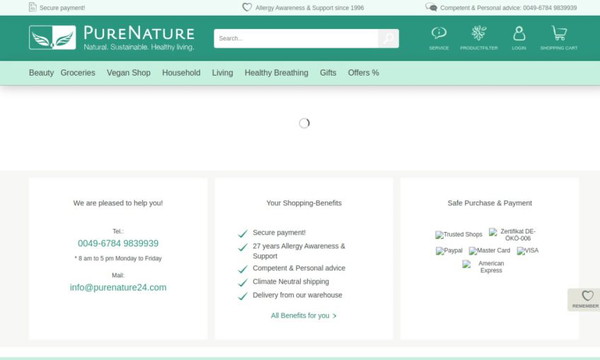Screen dimensions: 600x360
Task: Call phone number 0049-6784 9839939 link
Action: pyautogui.click(x=118, y=243)
